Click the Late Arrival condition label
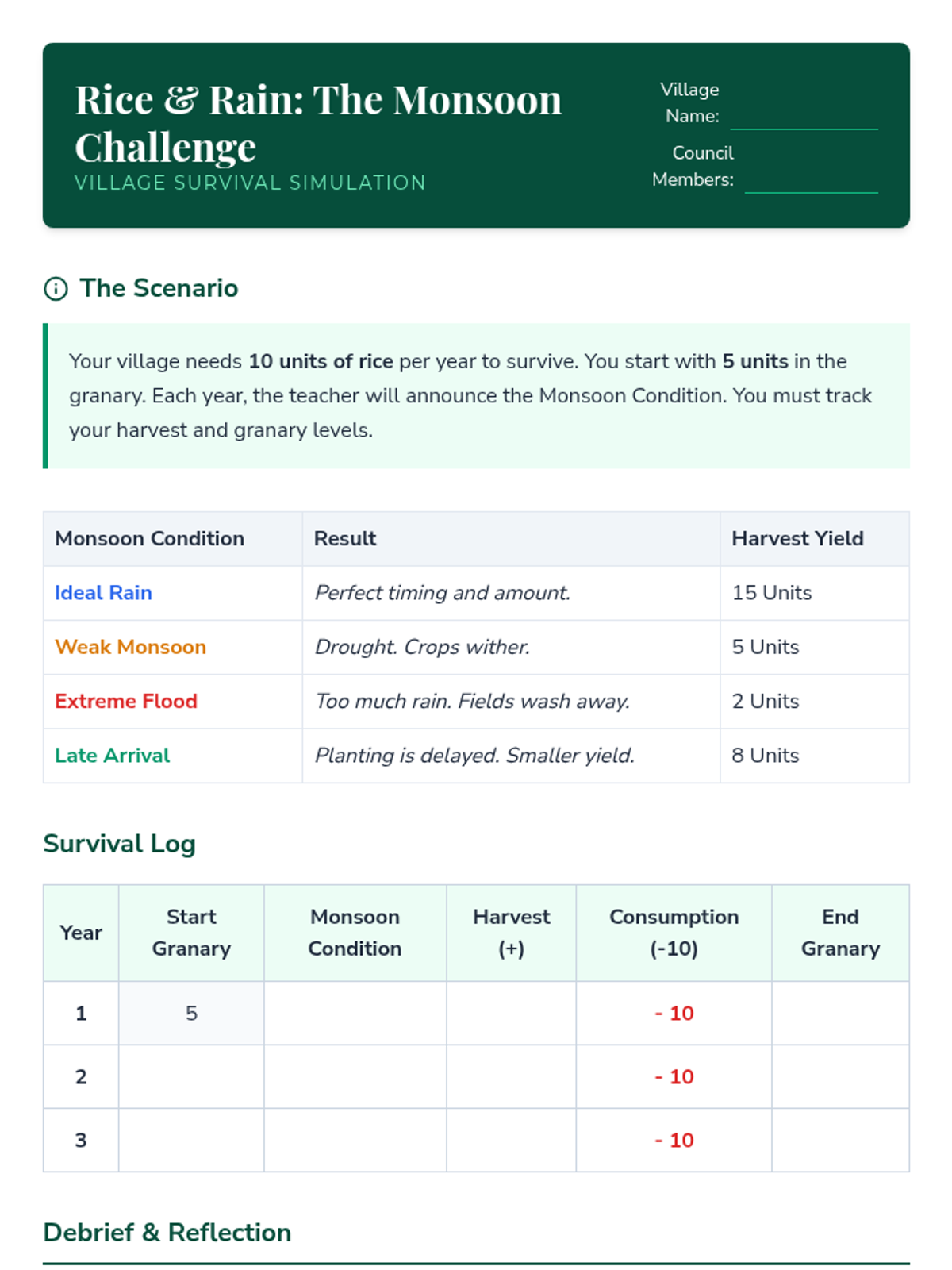 [112, 756]
